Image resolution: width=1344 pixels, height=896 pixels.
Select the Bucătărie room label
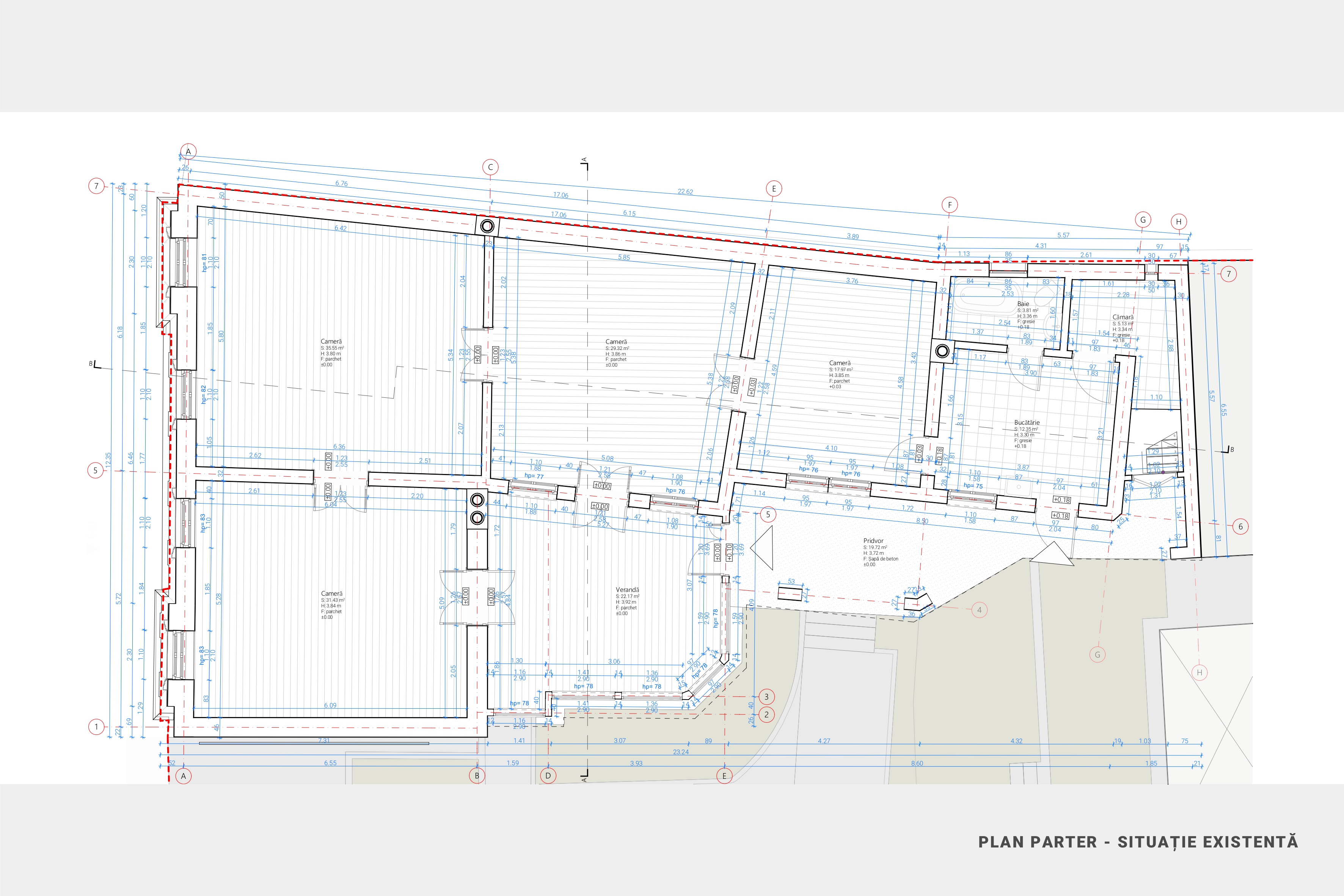1027,422
